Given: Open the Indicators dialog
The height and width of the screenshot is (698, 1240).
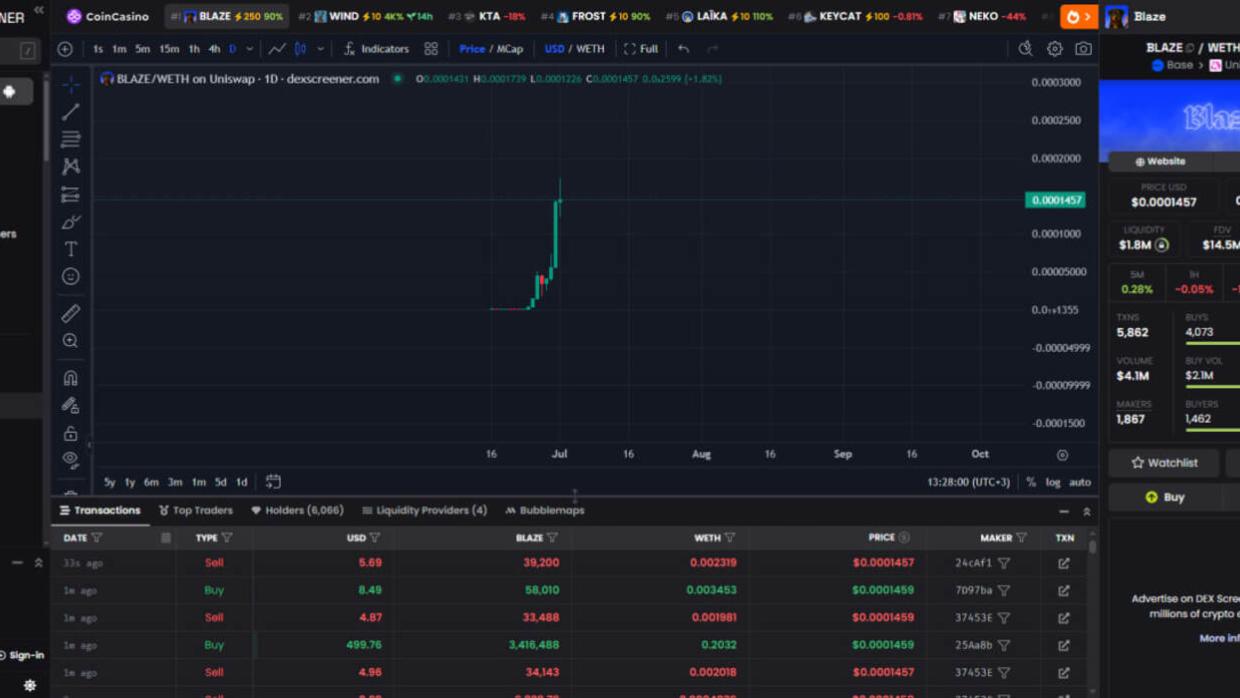Looking at the screenshot, I should [376, 49].
